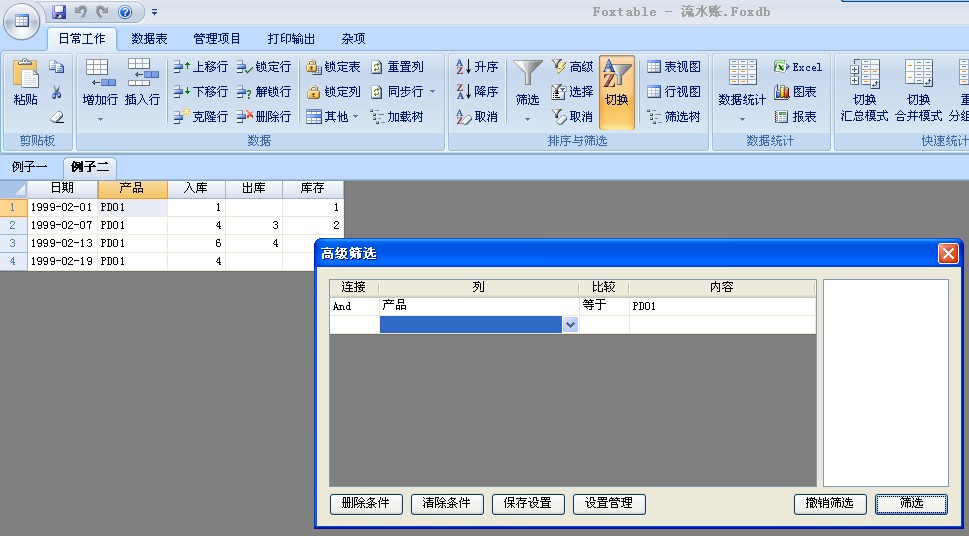This screenshot has height=536, width=969.
Task: Cancel filter with 取消 filter button
Action: pyautogui.click(x=572, y=116)
